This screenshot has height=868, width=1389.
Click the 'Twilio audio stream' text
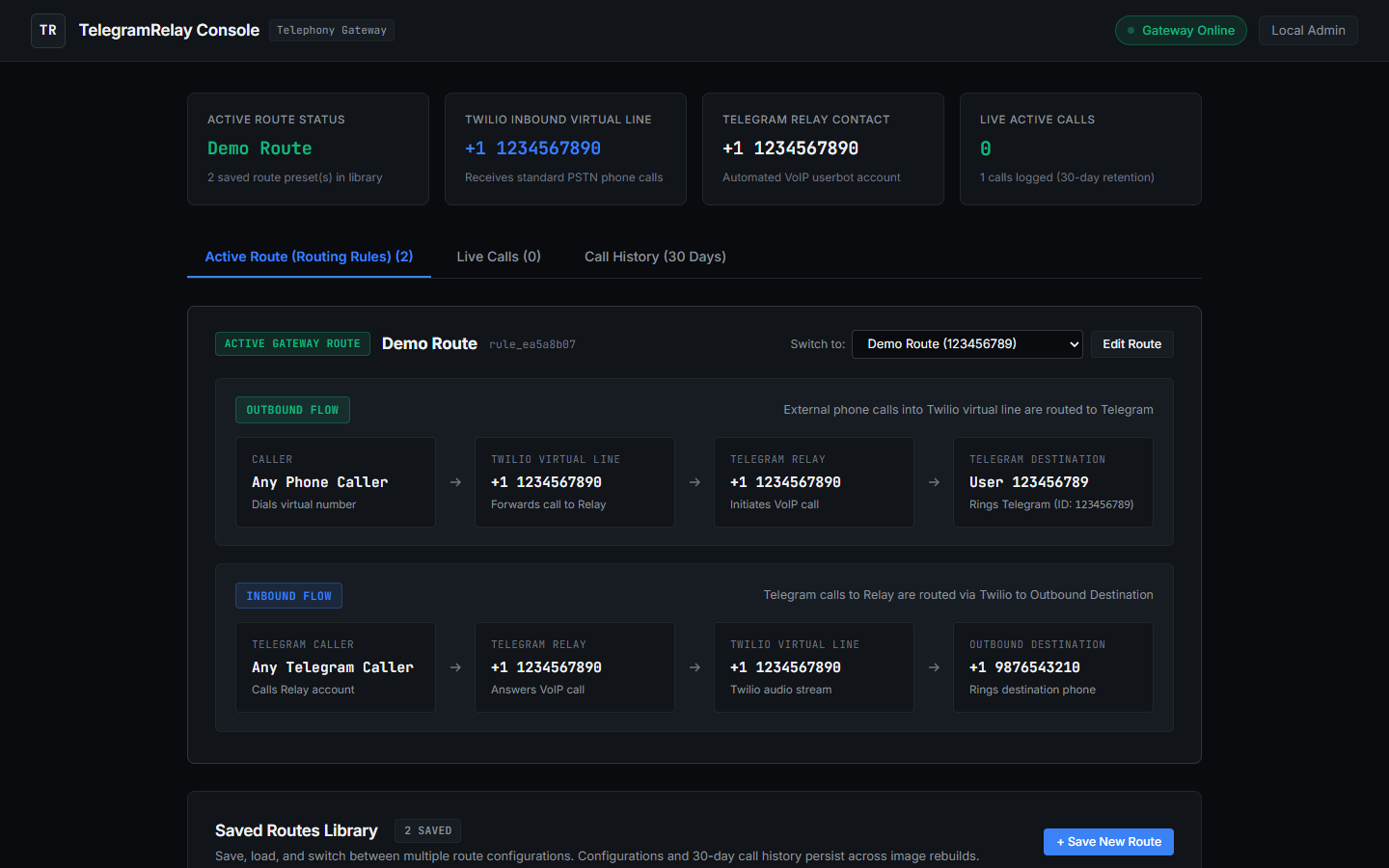[780, 690]
